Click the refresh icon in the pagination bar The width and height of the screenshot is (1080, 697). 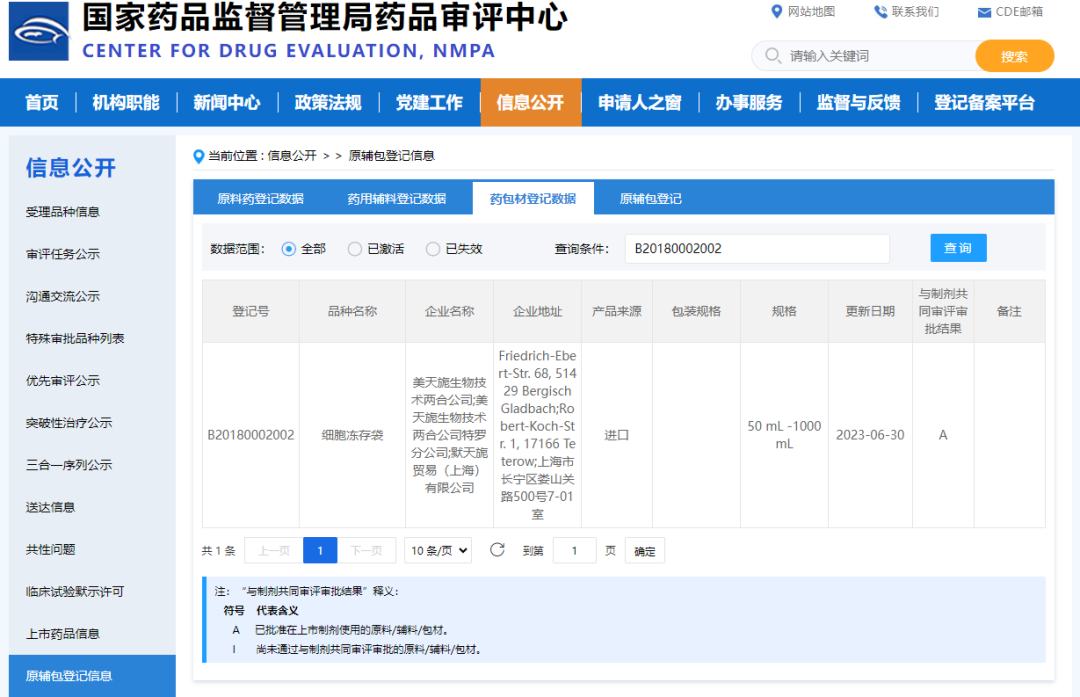coord(497,550)
